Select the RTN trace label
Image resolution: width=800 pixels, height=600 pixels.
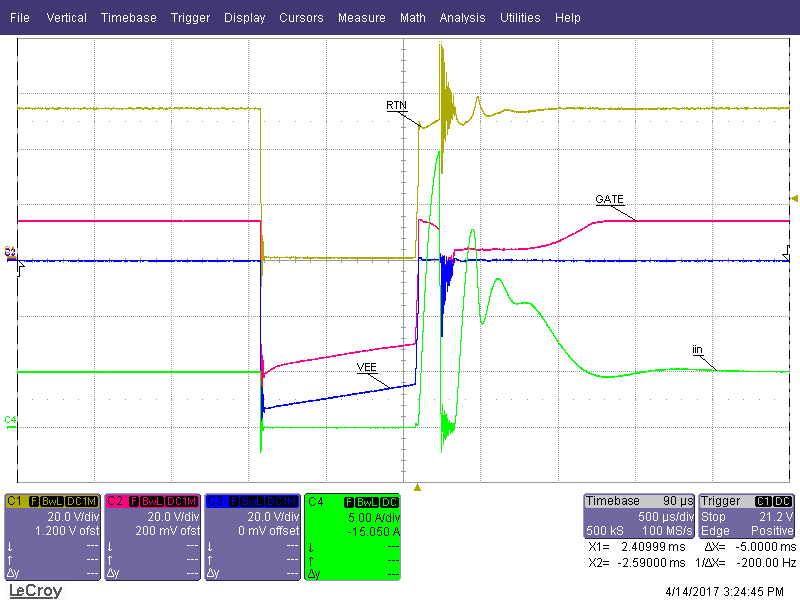tap(396, 105)
